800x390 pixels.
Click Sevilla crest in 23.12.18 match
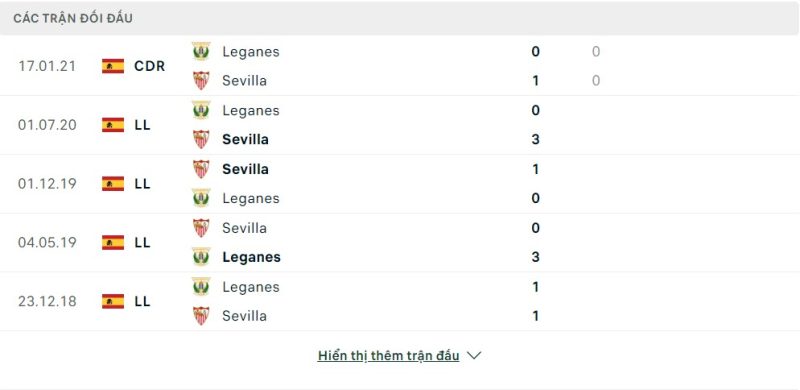point(201,315)
